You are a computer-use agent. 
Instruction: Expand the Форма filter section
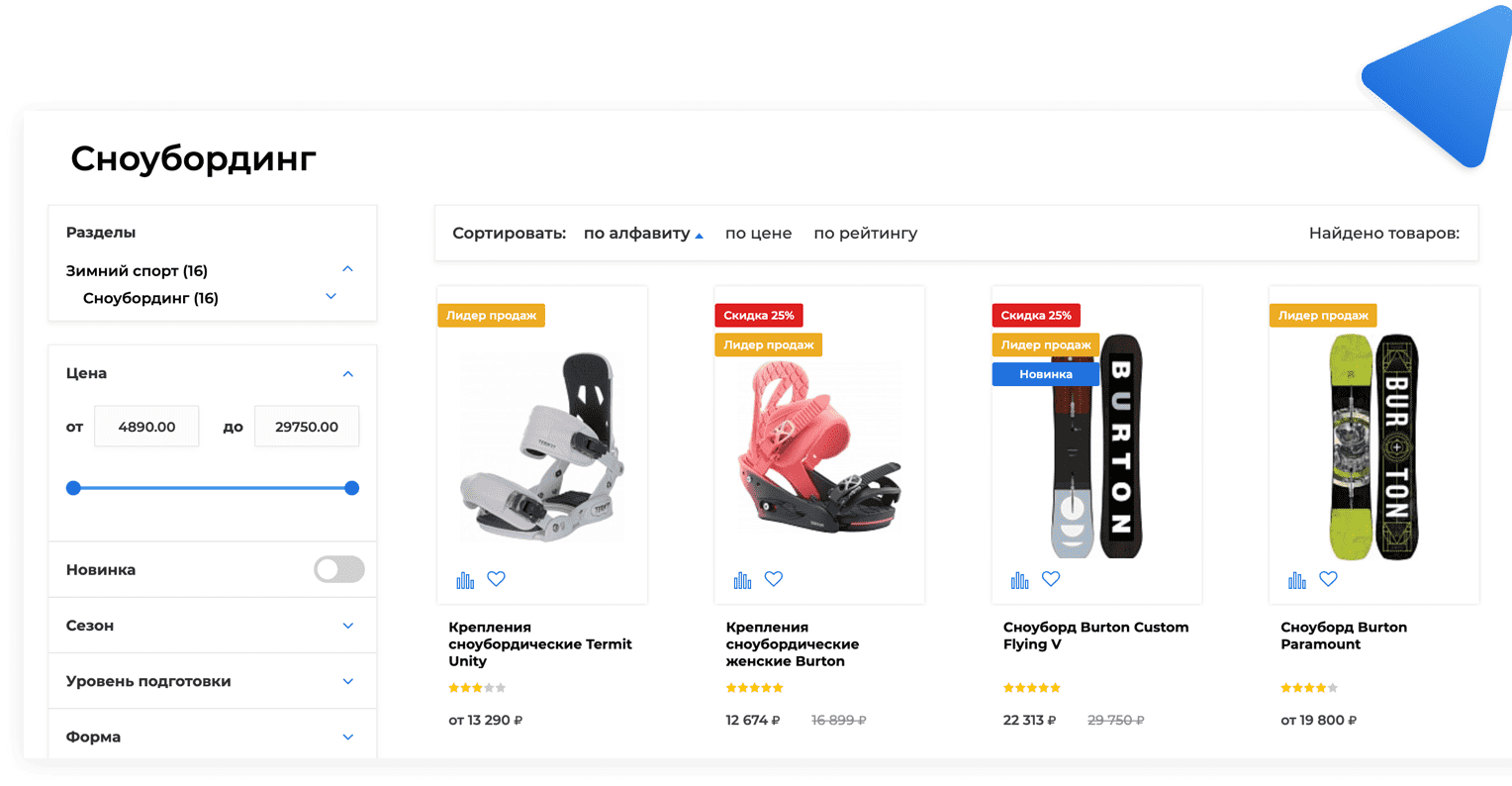tap(347, 737)
